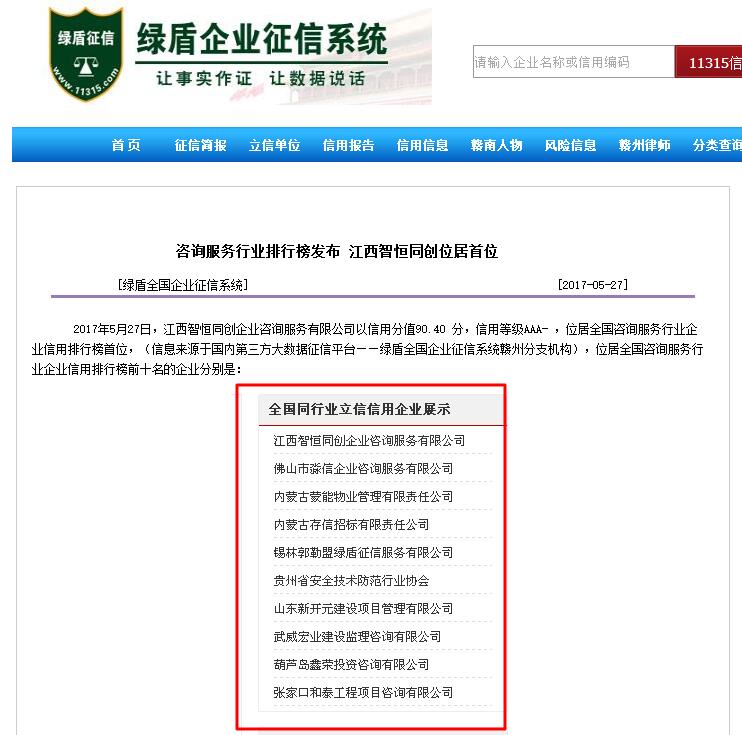742x735 pixels.
Task: Click the 绿盾征信 shield logo
Action: coord(85,54)
